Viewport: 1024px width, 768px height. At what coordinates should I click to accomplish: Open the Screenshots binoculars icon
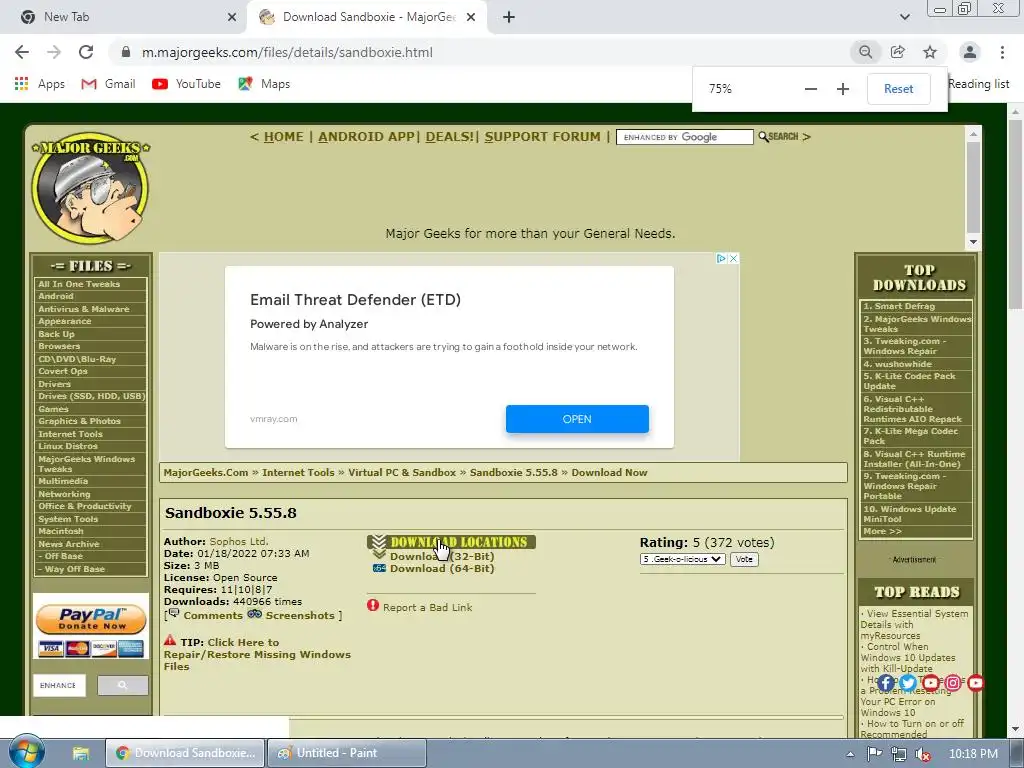(255, 615)
